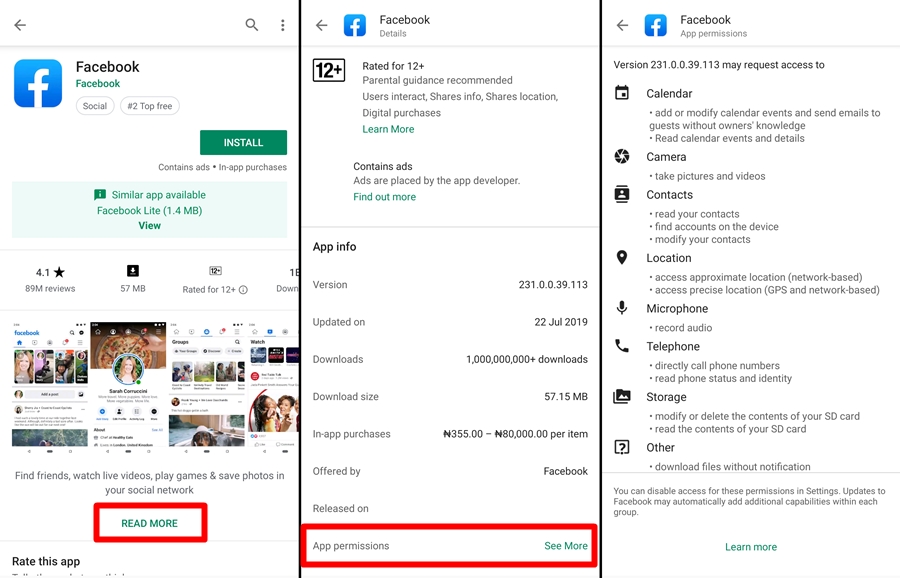Tap the Location pin permission icon
Screen dimensions: 900x578
click(x=622, y=257)
